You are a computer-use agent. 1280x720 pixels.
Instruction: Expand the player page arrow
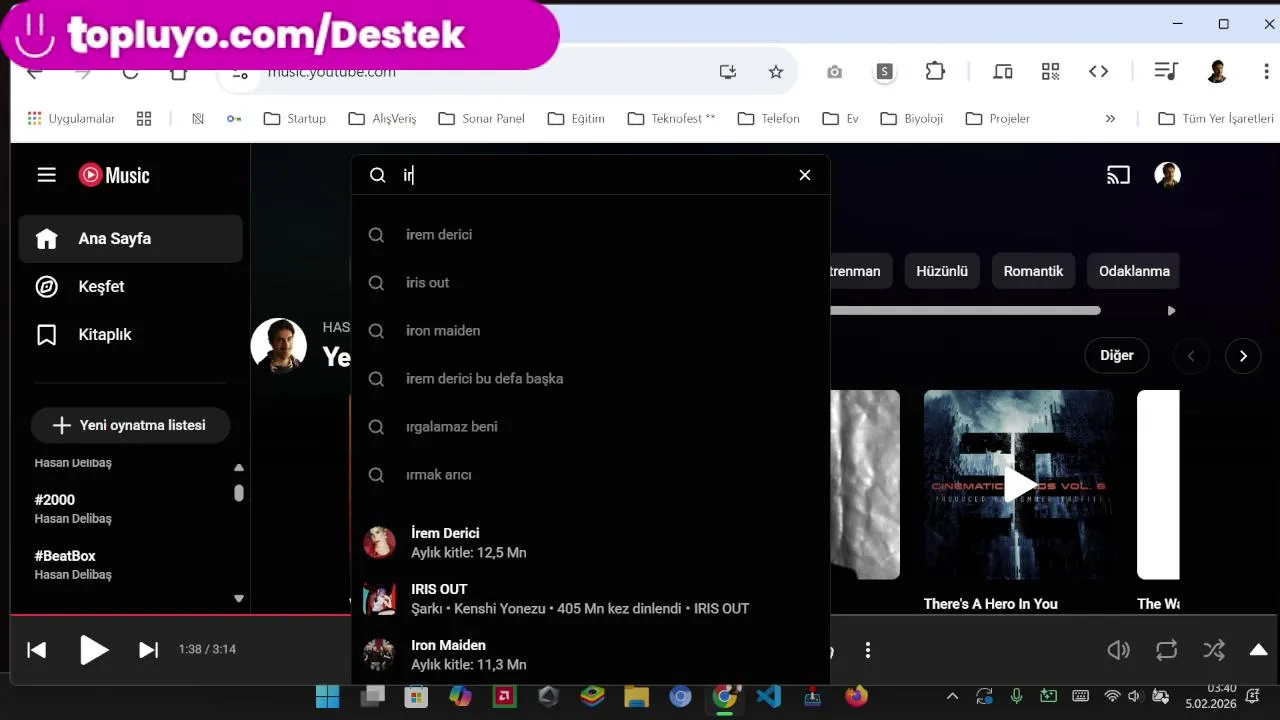[1259, 650]
